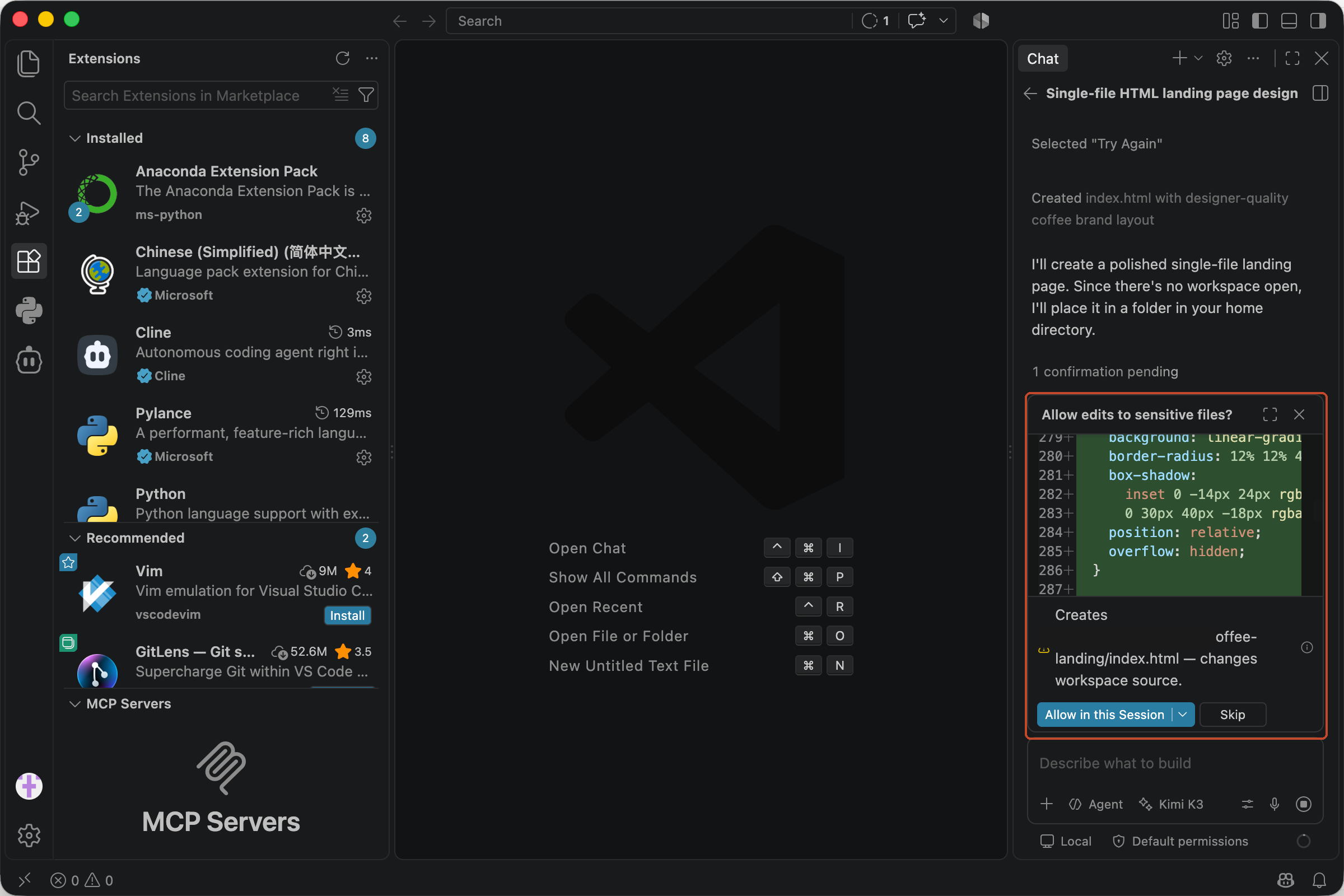The height and width of the screenshot is (896, 1344).
Task: Open manage gear for Anaconda Extension Pack
Action: click(x=364, y=216)
